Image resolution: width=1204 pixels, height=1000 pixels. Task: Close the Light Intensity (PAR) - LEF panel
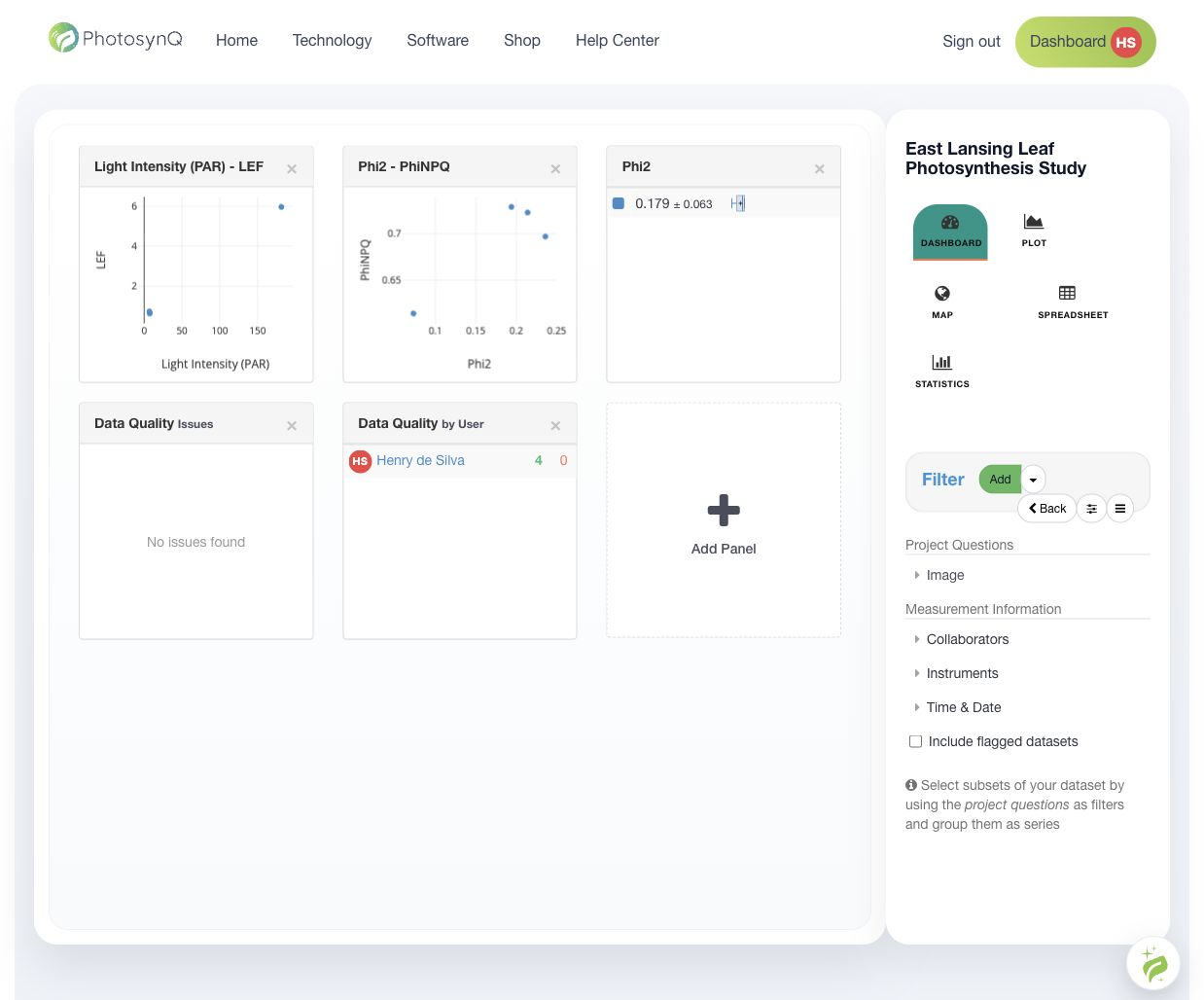click(x=292, y=169)
